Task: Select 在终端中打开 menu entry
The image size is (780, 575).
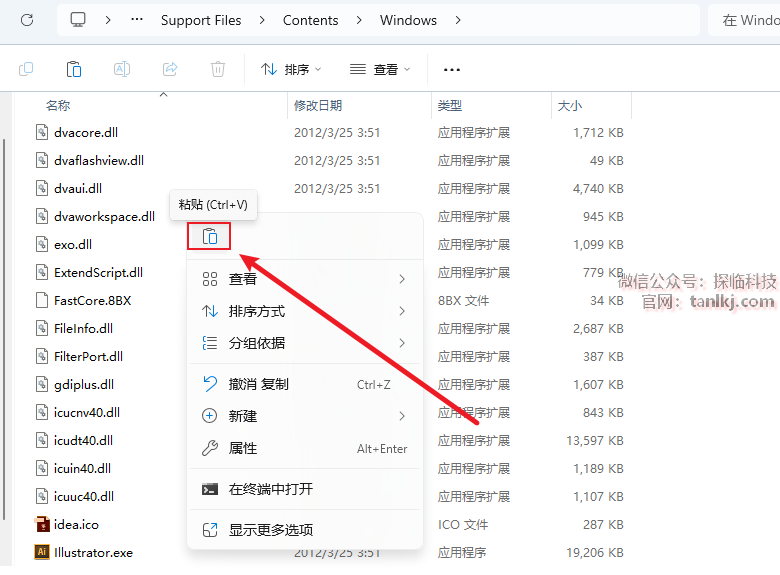Action: tap(270, 489)
